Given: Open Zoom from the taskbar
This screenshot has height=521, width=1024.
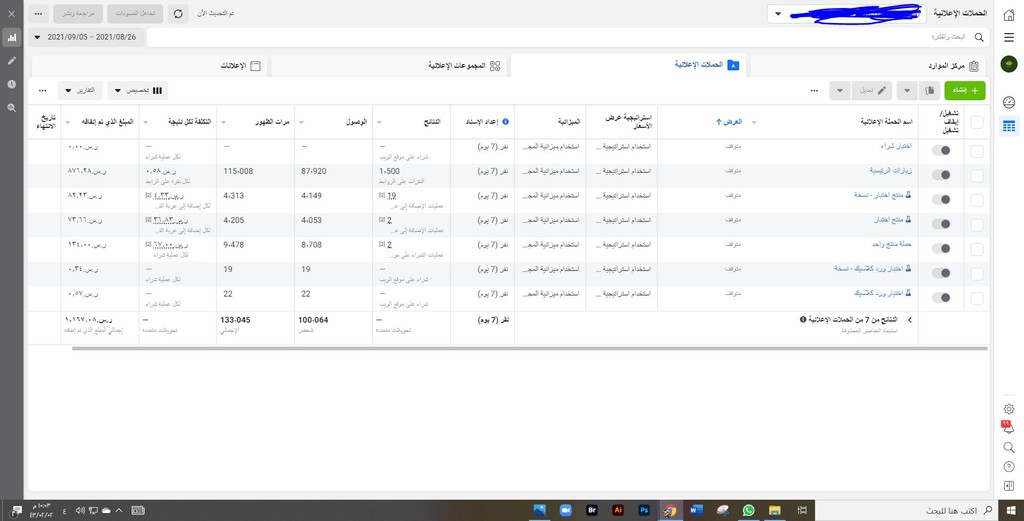Looking at the screenshot, I should pyautogui.click(x=565, y=511).
